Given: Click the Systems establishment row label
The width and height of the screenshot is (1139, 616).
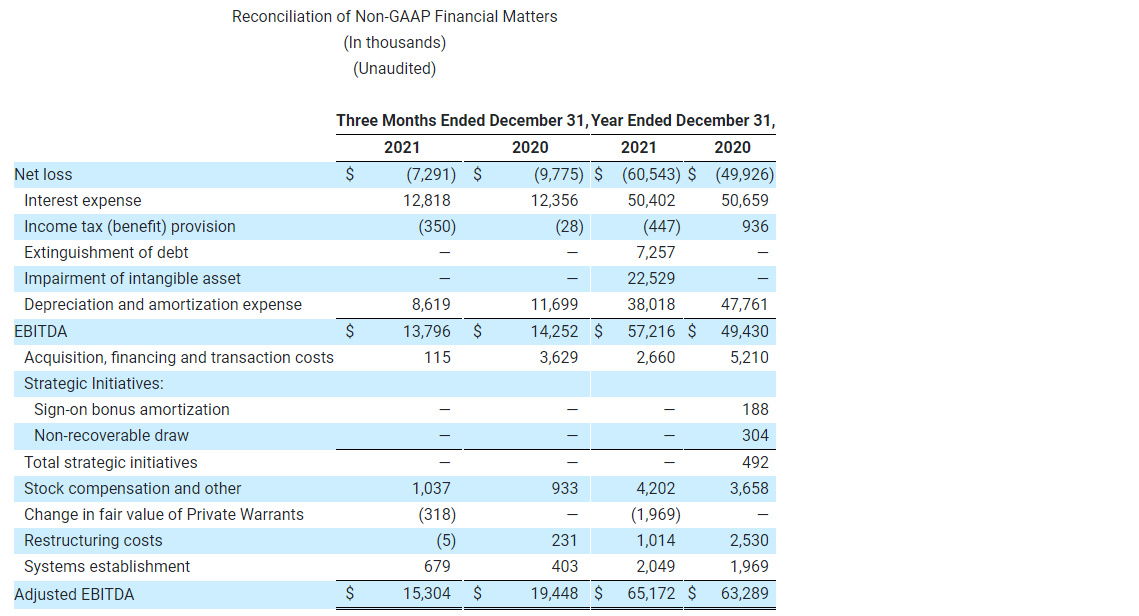Looking at the screenshot, I should click(x=106, y=566).
